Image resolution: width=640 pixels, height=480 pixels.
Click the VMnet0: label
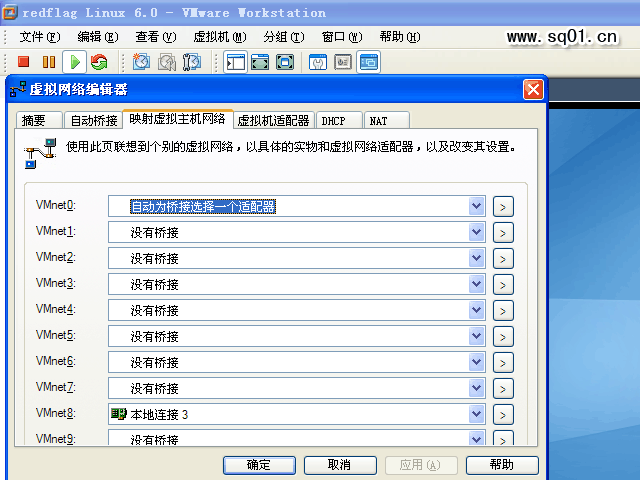pos(56,205)
